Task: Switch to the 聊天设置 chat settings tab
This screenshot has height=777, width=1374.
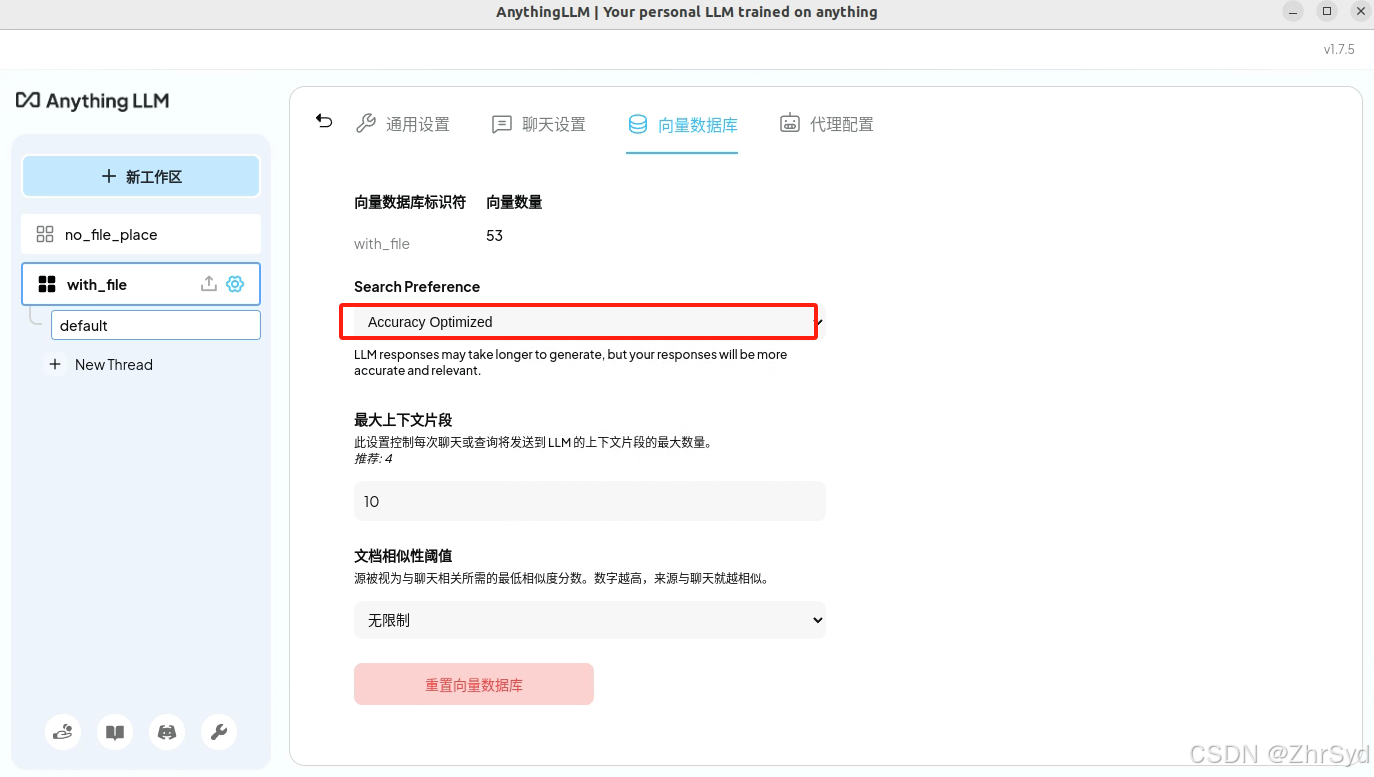Action: pos(539,124)
